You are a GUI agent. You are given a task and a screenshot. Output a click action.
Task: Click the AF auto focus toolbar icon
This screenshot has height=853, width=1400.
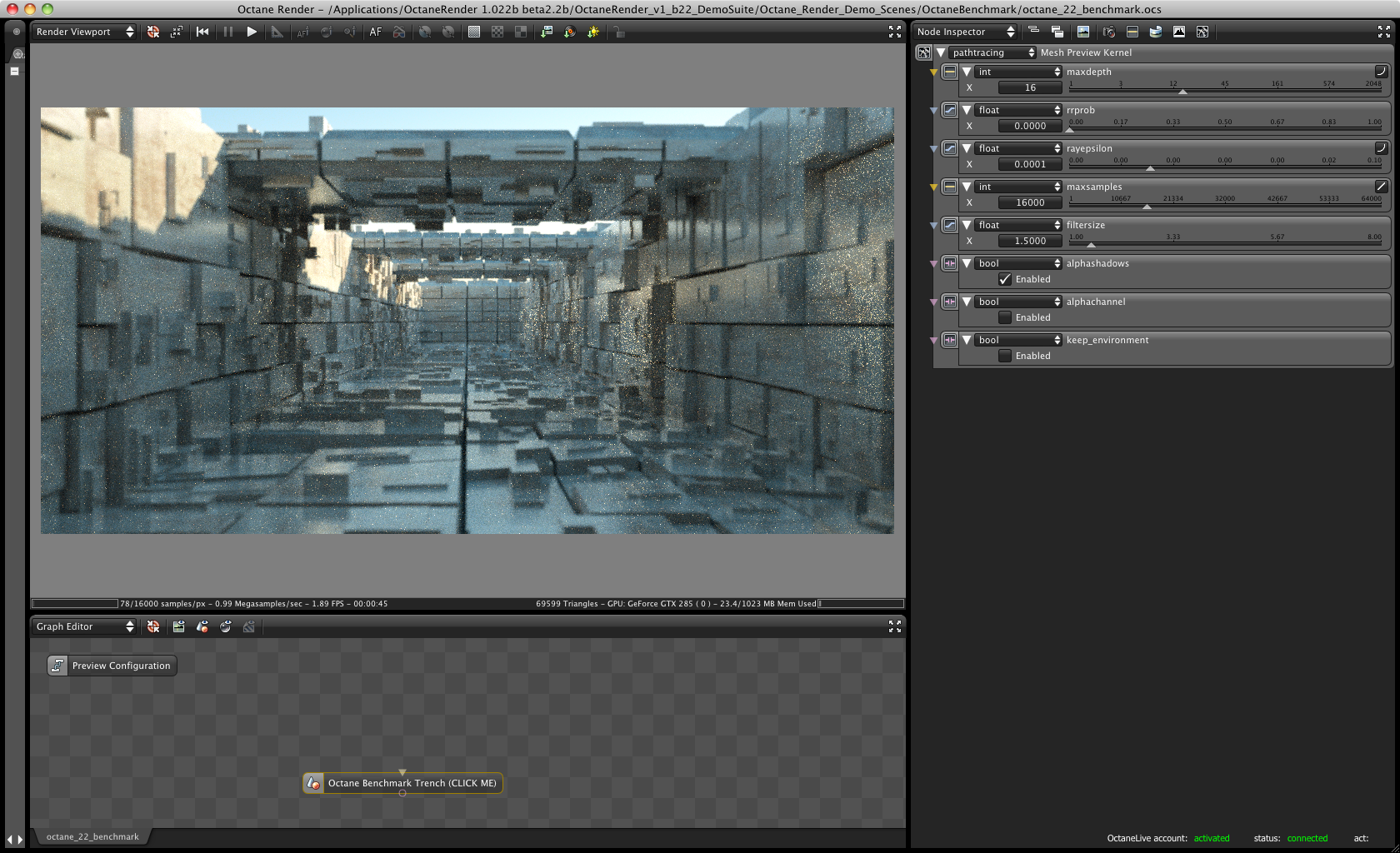pyautogui.click(x=376, y=32)
